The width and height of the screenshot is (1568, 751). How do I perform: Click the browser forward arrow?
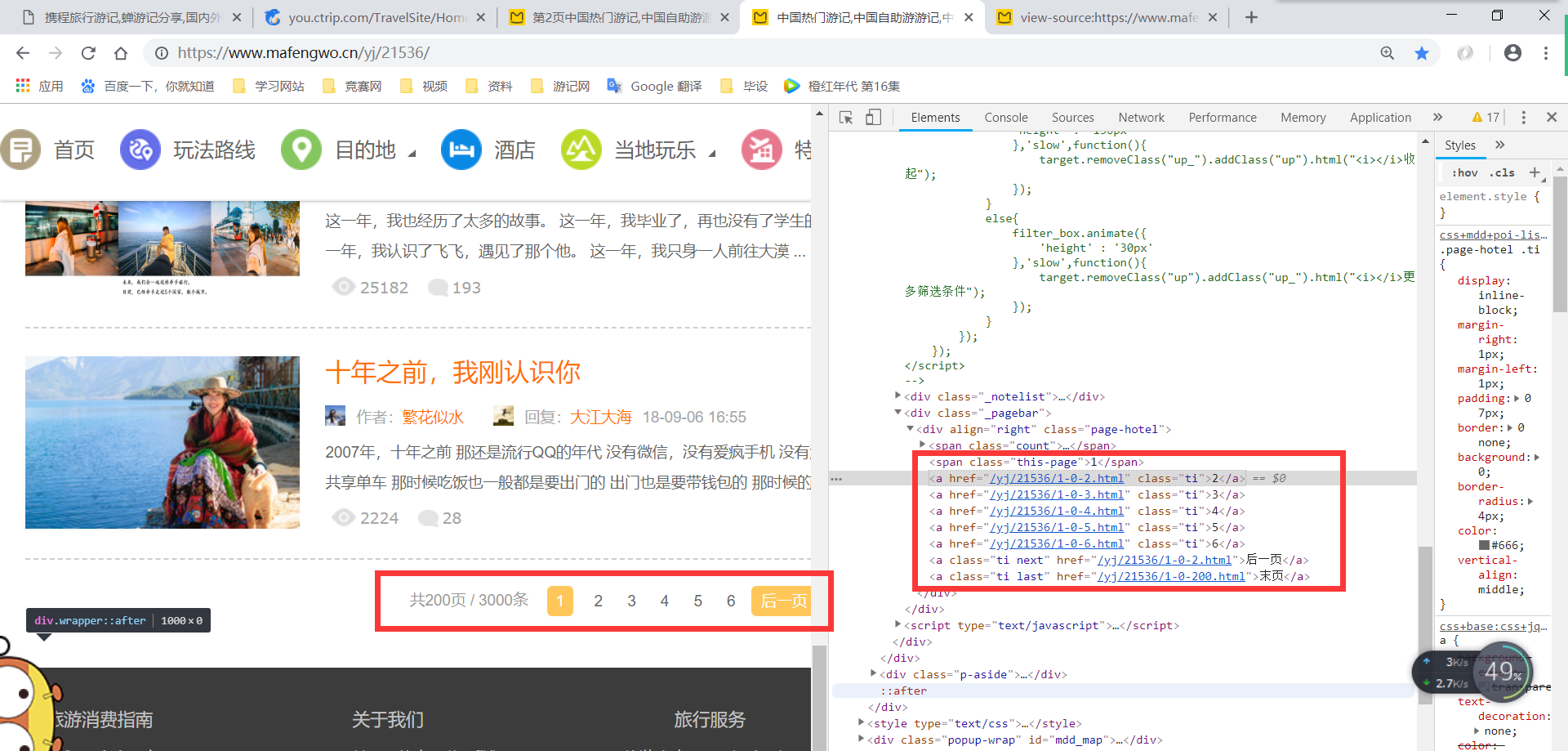point(56,53)
